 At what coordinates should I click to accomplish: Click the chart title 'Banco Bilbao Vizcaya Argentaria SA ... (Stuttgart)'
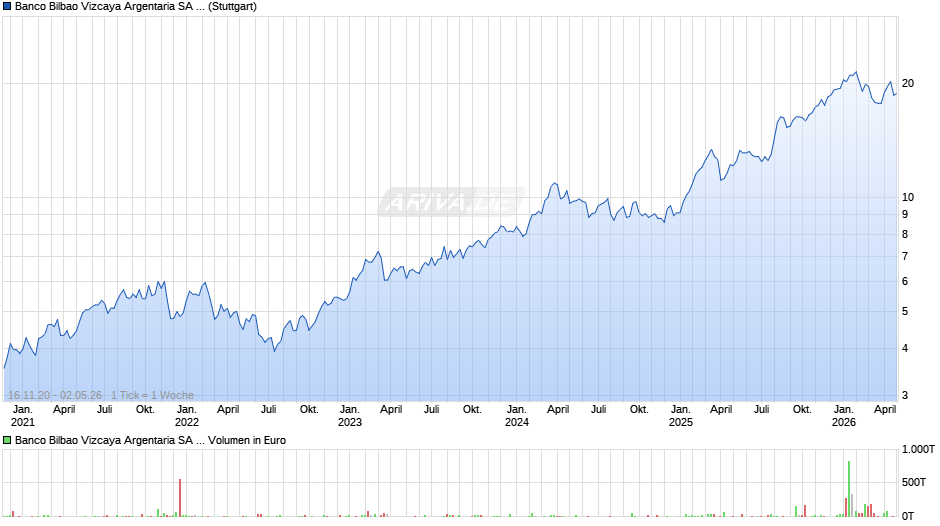[135, 7]
